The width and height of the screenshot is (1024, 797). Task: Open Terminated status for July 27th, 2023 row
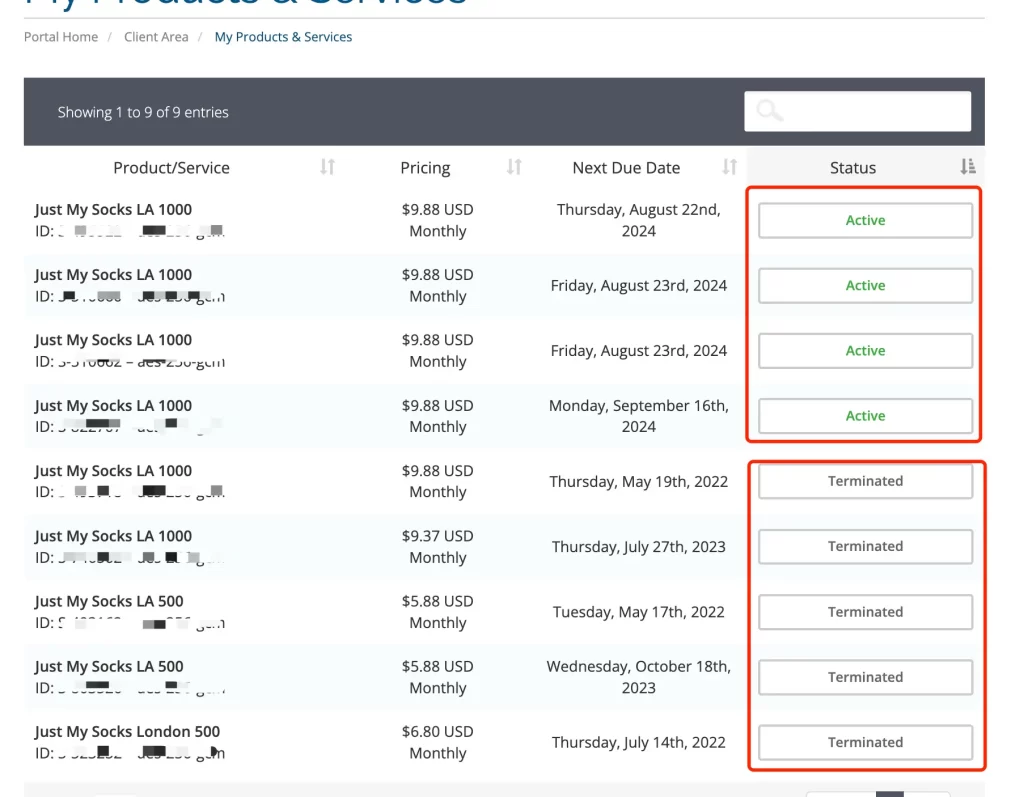tap(865, 546)
